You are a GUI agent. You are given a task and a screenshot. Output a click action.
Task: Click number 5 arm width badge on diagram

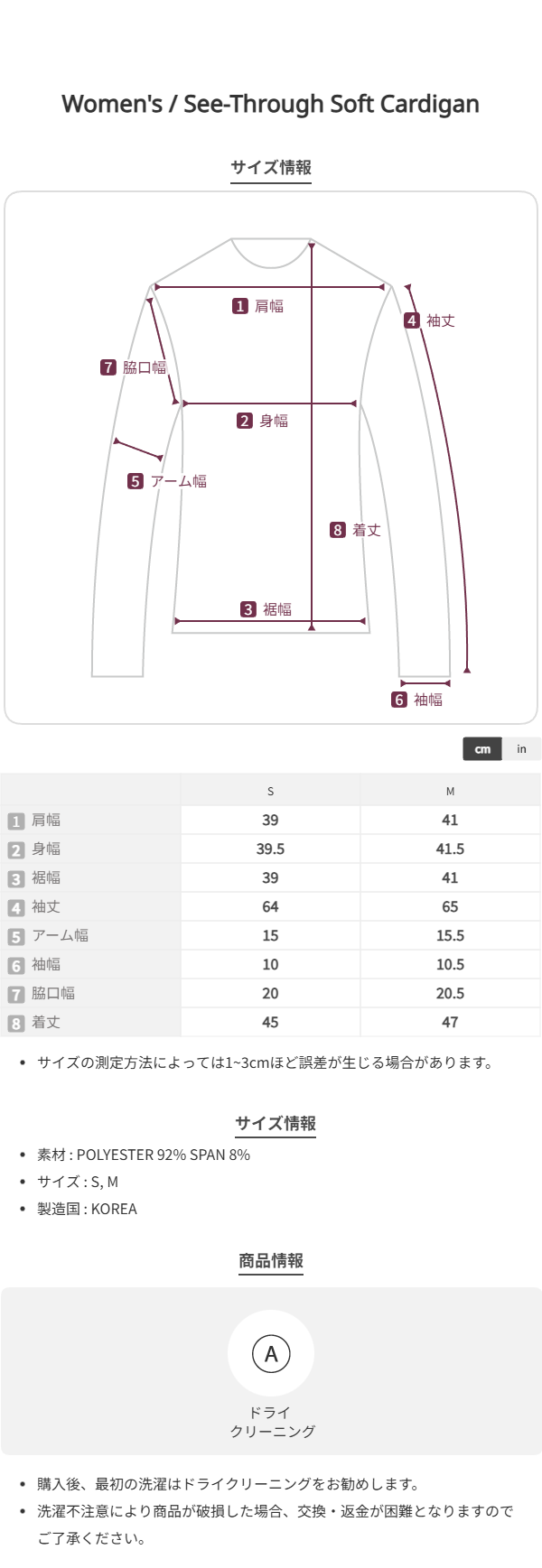pos(135,482)
